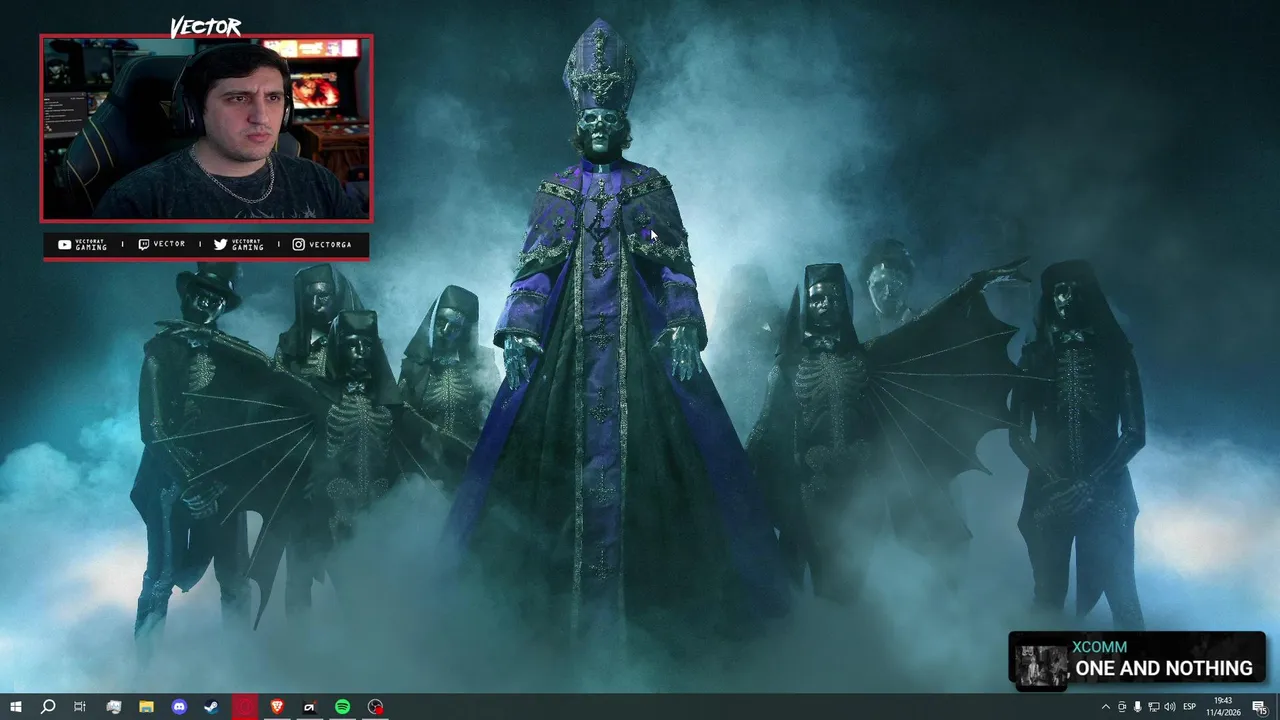
Task: Open the notification center with 15 badge
Action: [x=1259, y=707]
